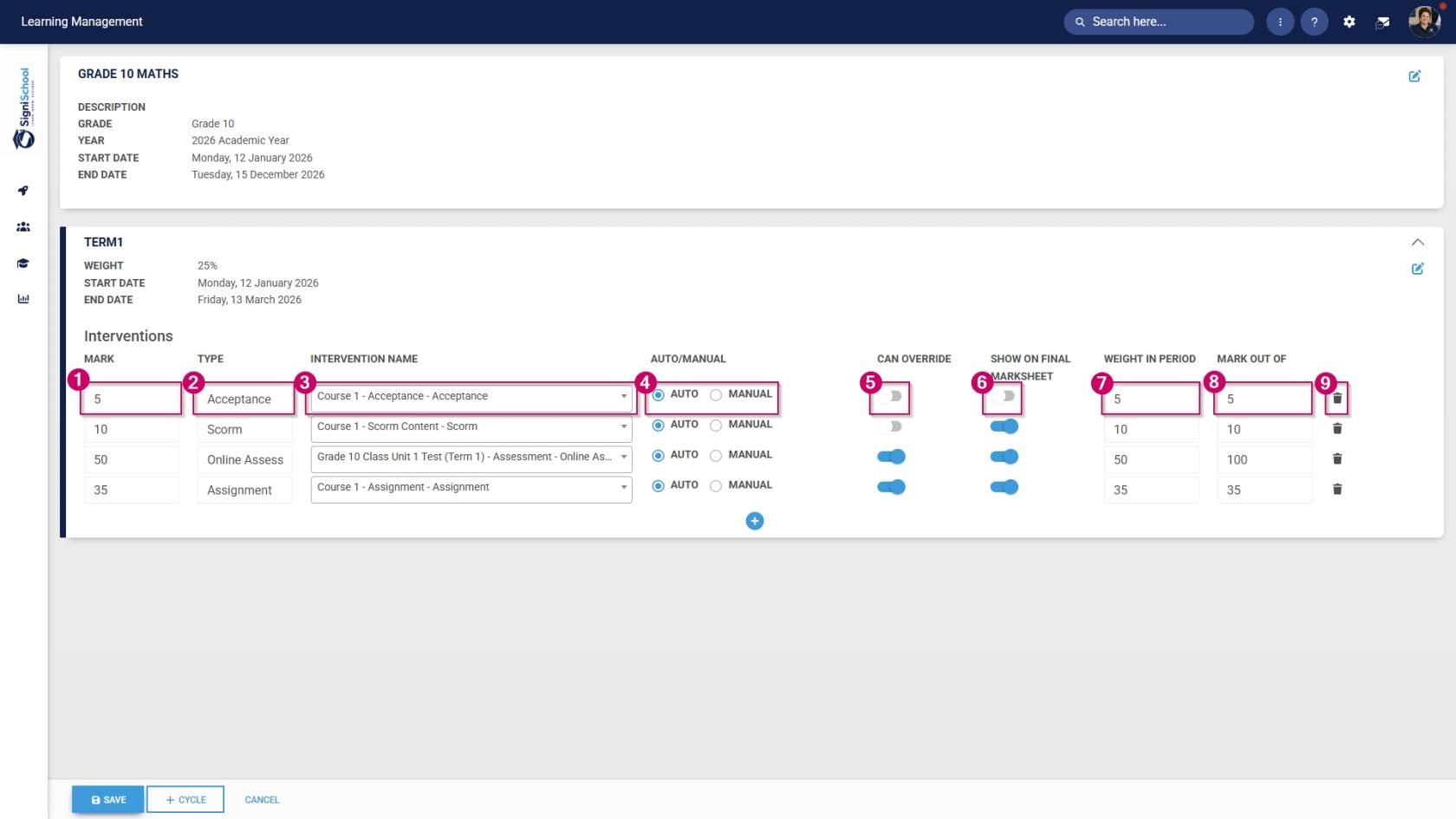Click the CYCLE button
The width and height of the screenshot is (1456, 819).
[185, 800]
